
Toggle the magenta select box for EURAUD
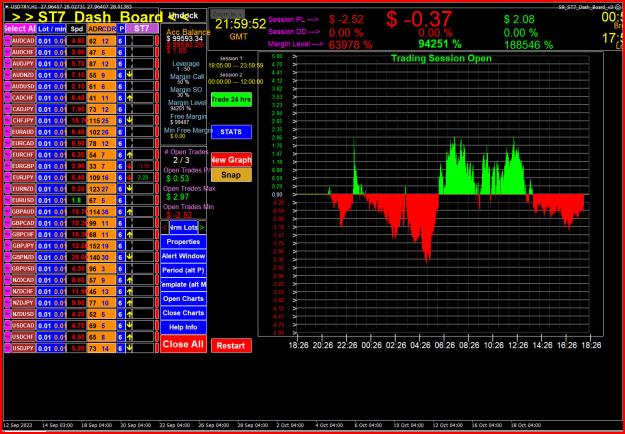pyautogui.click(x=7, y=132)
